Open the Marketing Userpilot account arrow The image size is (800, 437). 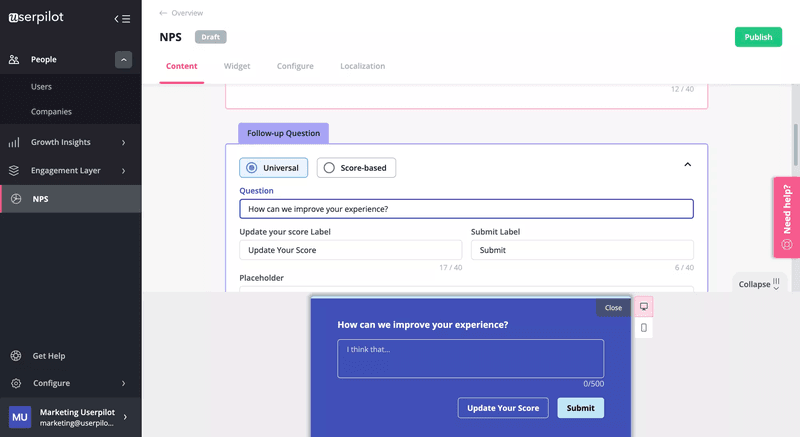pyautogui.click(x=125, y=417)
